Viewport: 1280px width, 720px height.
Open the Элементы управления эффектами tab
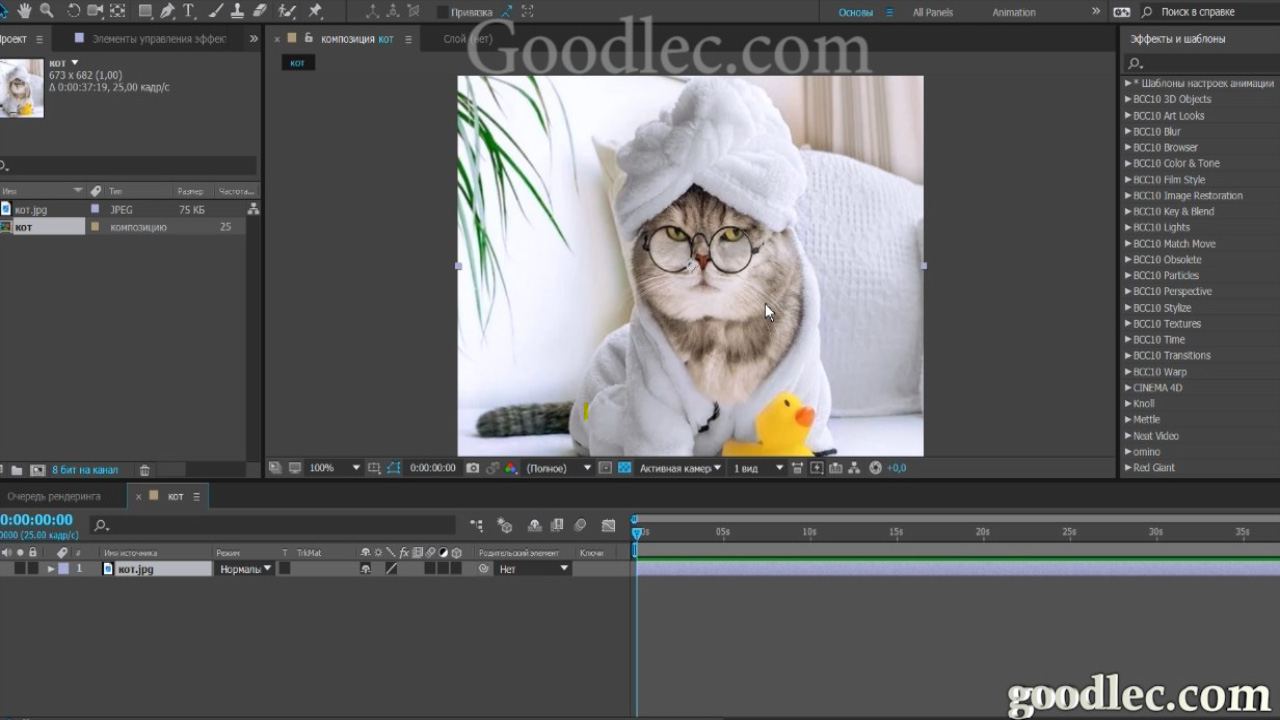click(159, 39)
